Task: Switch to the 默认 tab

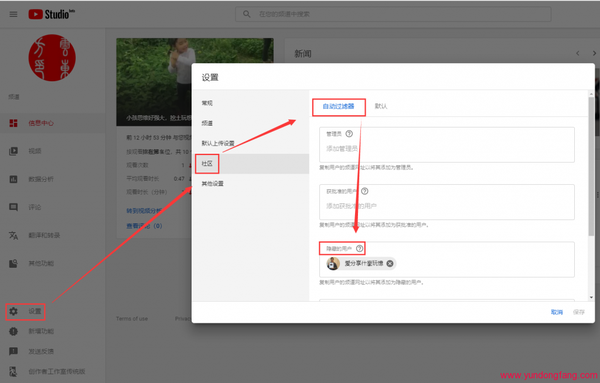Action: click(x=381, y=106)
